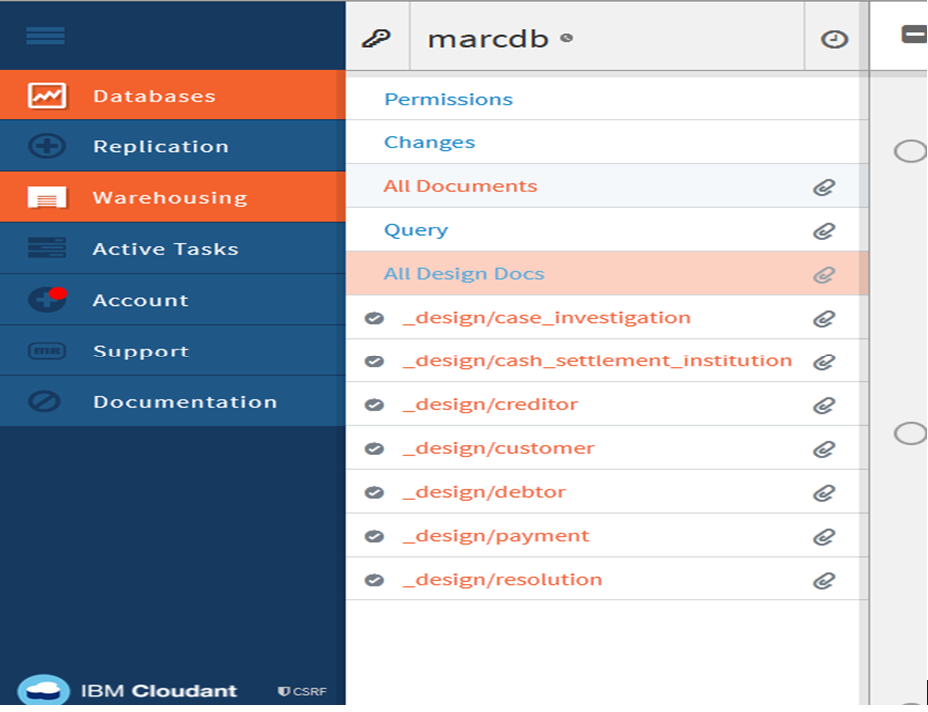The image size is (928, 712).
Task: Click the hamburger menu icon
Action: 45,36
